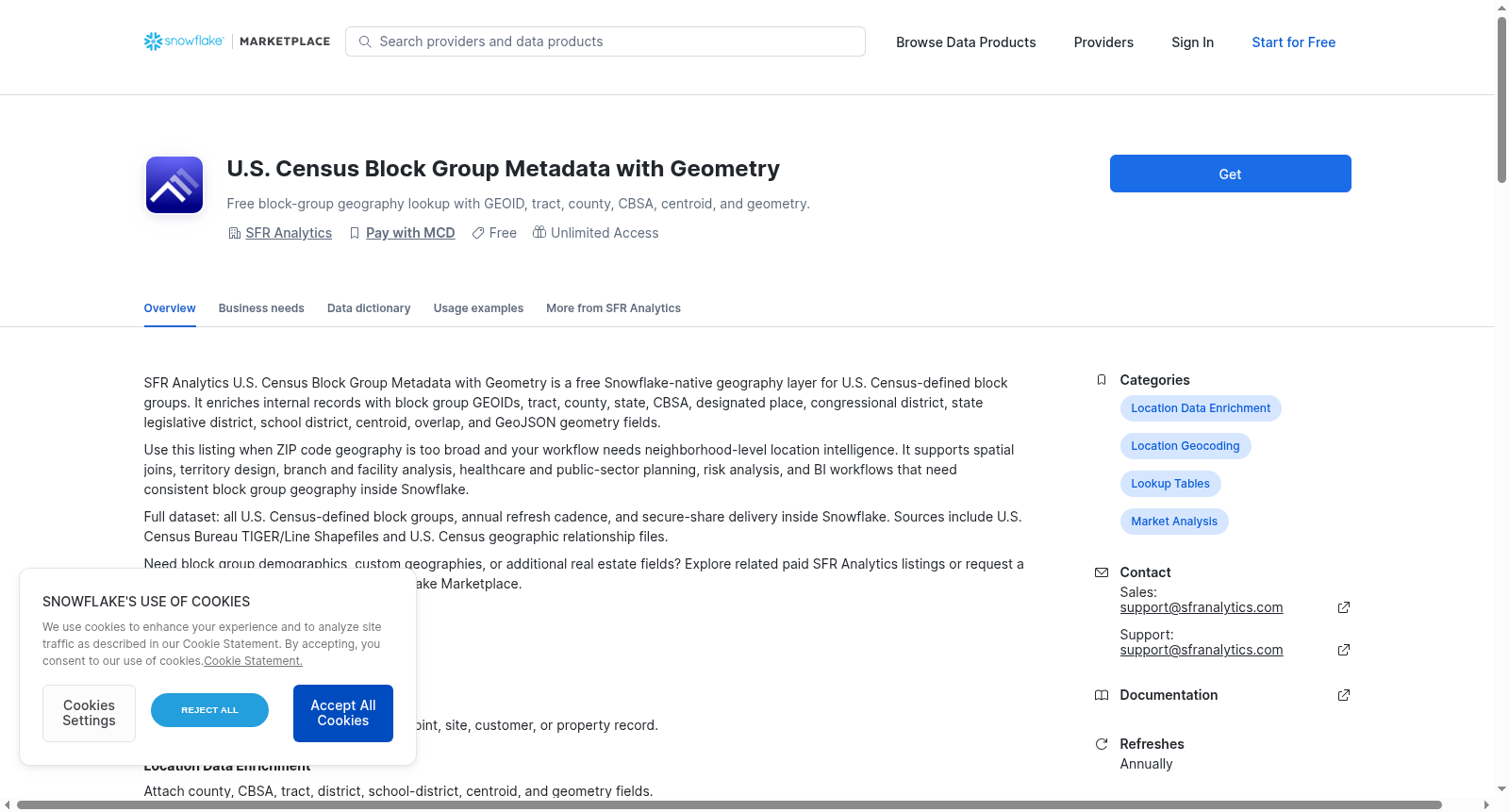1509x812 pixels.
Task: Follow the SFR Analytics provider link
Action: [289, 233]
